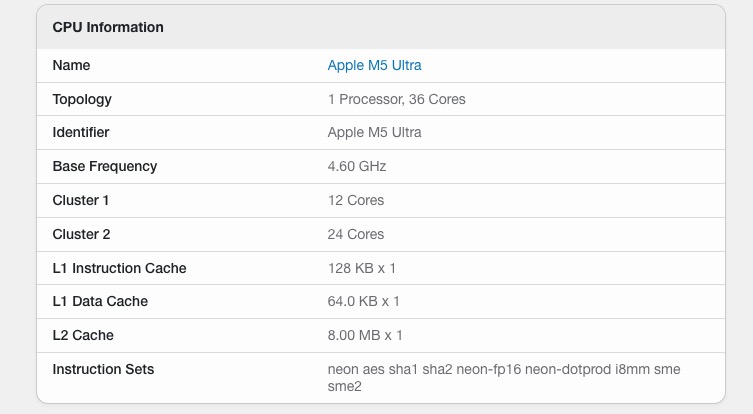This screenshot has width=753, height=414.
Task: Click the CPU Information heading
Action: click(x=108, y=27)
